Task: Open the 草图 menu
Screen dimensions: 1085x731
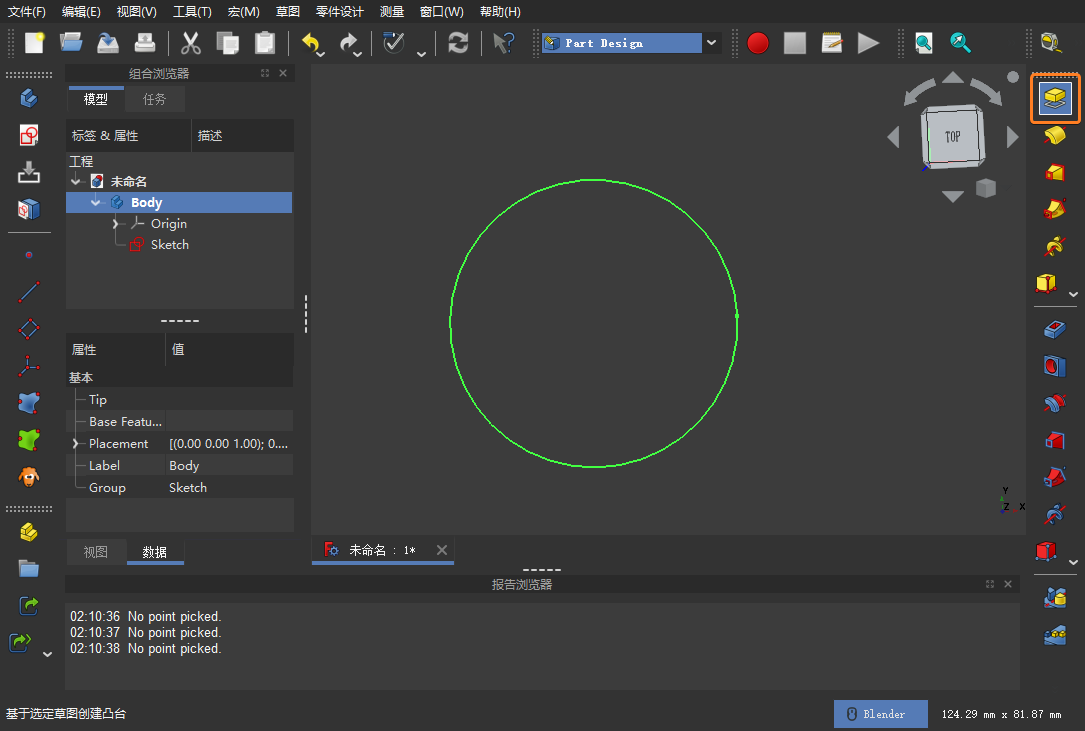Action: [288, 12]
